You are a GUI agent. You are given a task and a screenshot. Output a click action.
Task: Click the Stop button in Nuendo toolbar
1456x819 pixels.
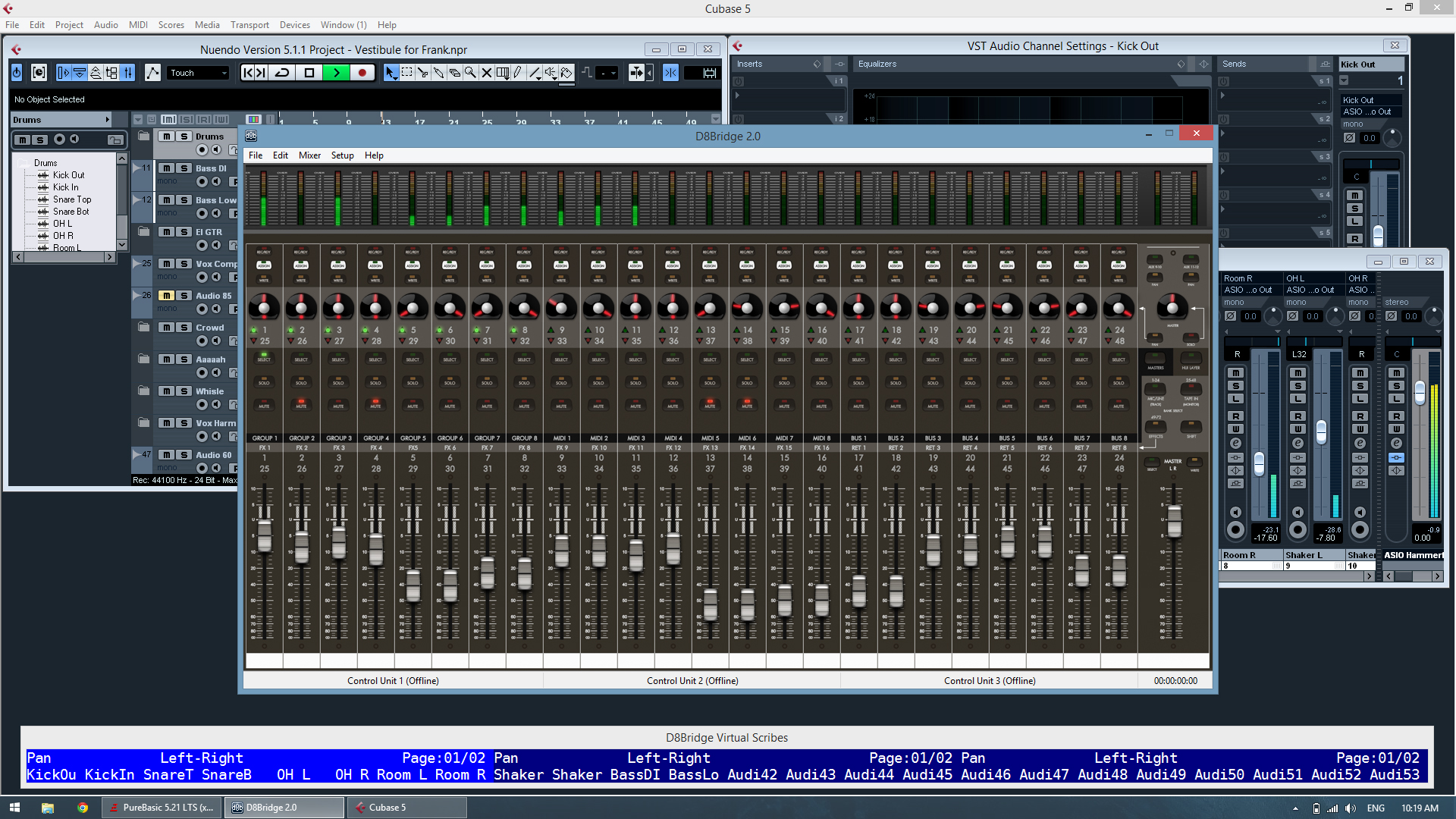point(309,73)
